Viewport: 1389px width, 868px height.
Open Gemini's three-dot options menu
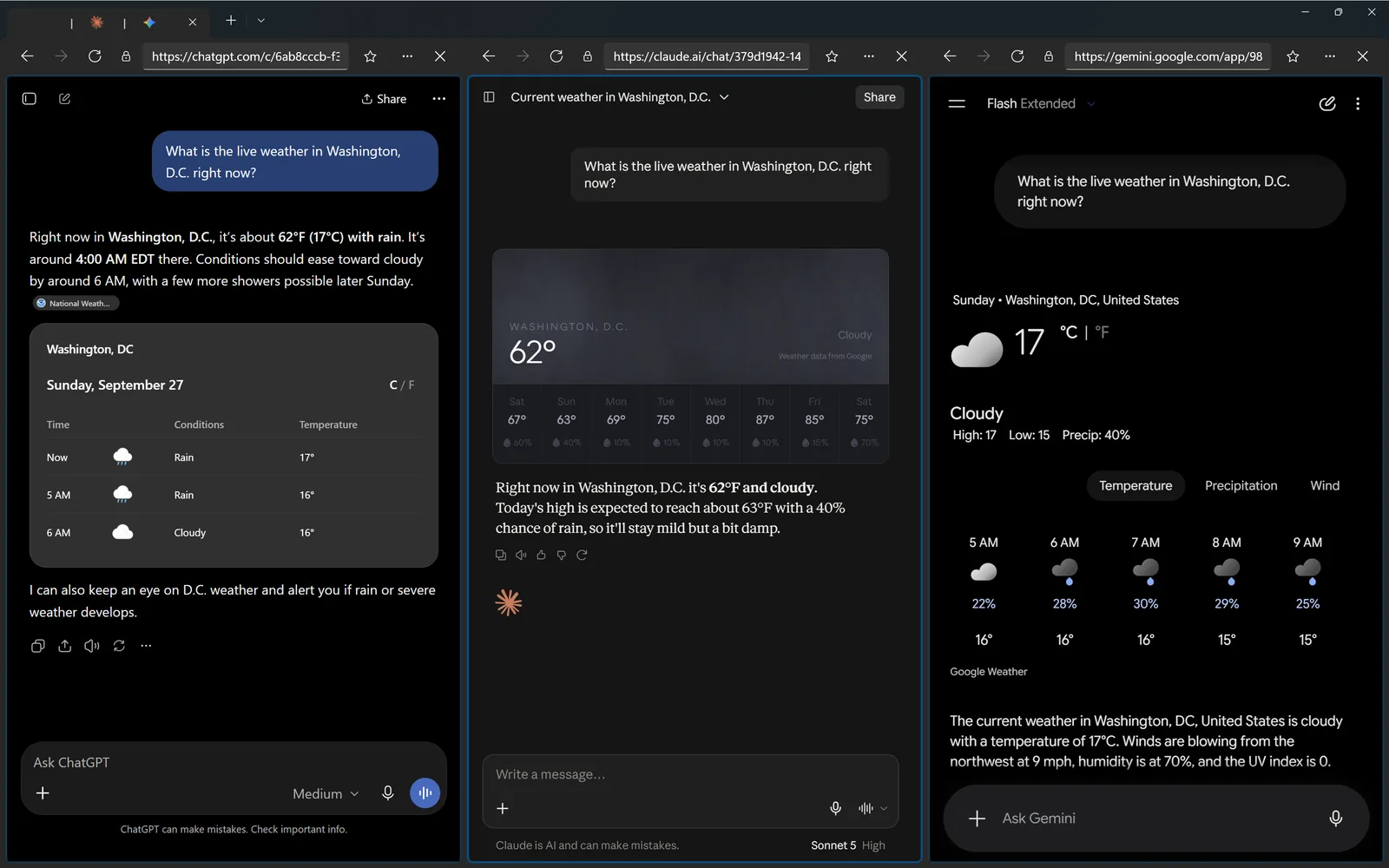point(1358,103)
